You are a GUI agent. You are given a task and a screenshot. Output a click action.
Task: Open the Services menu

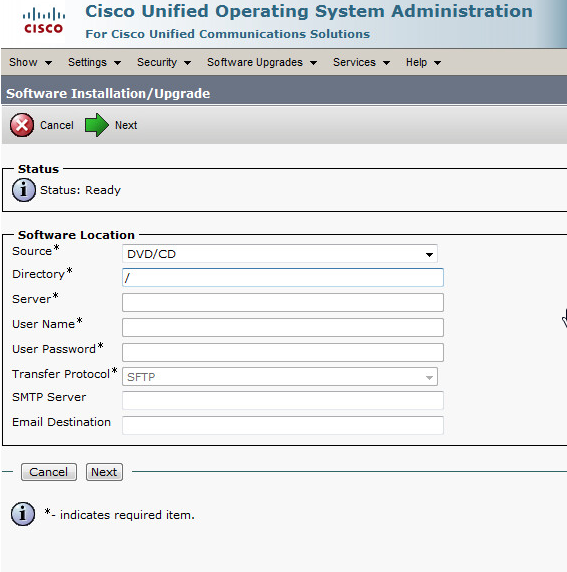click(361, 62)
